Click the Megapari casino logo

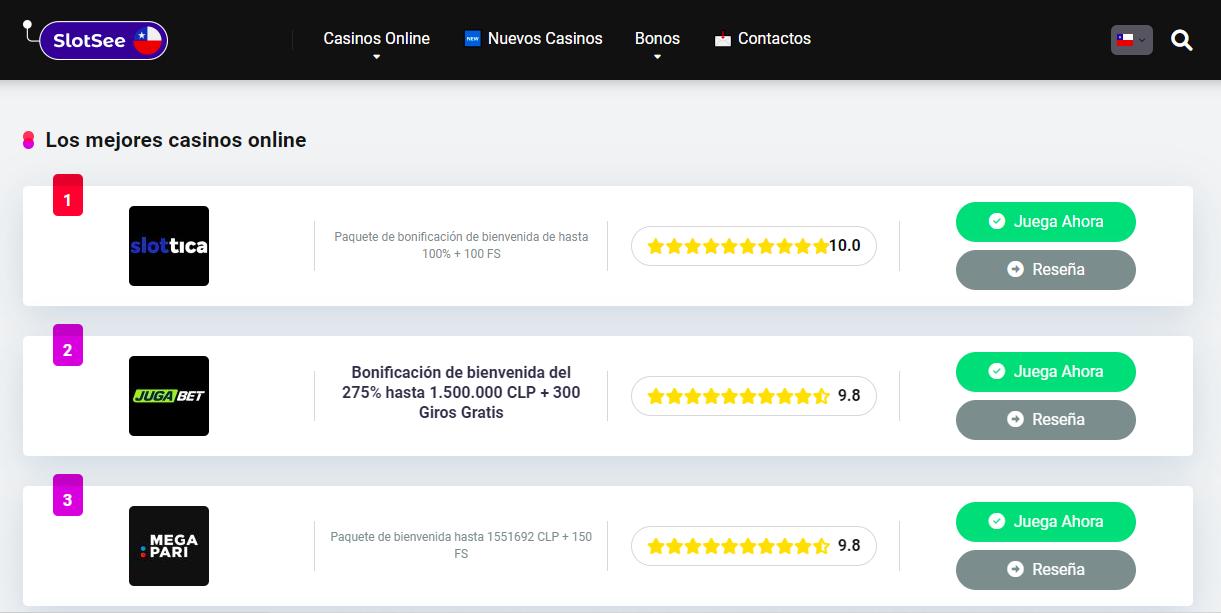point(169,546)
